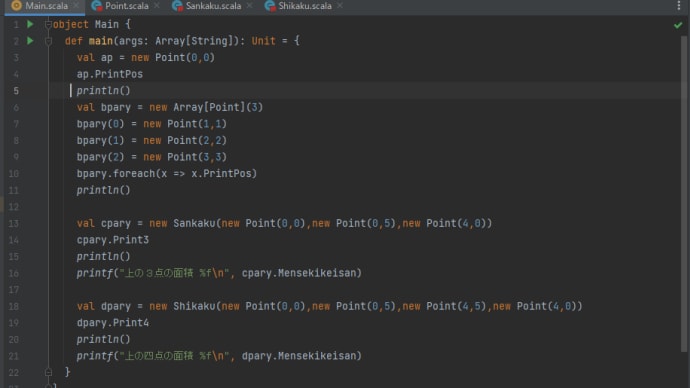Collapse the def main code fold
This screenshot has height=388, width=690.
click(x=48, y=41)
